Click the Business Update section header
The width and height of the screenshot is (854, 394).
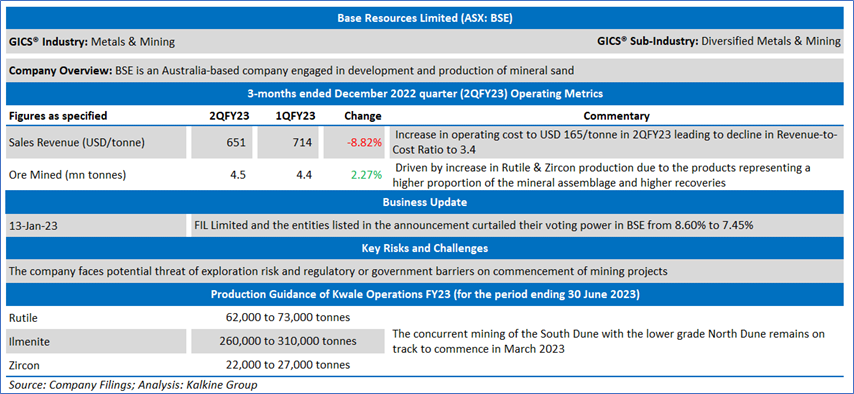pos(425,202)
